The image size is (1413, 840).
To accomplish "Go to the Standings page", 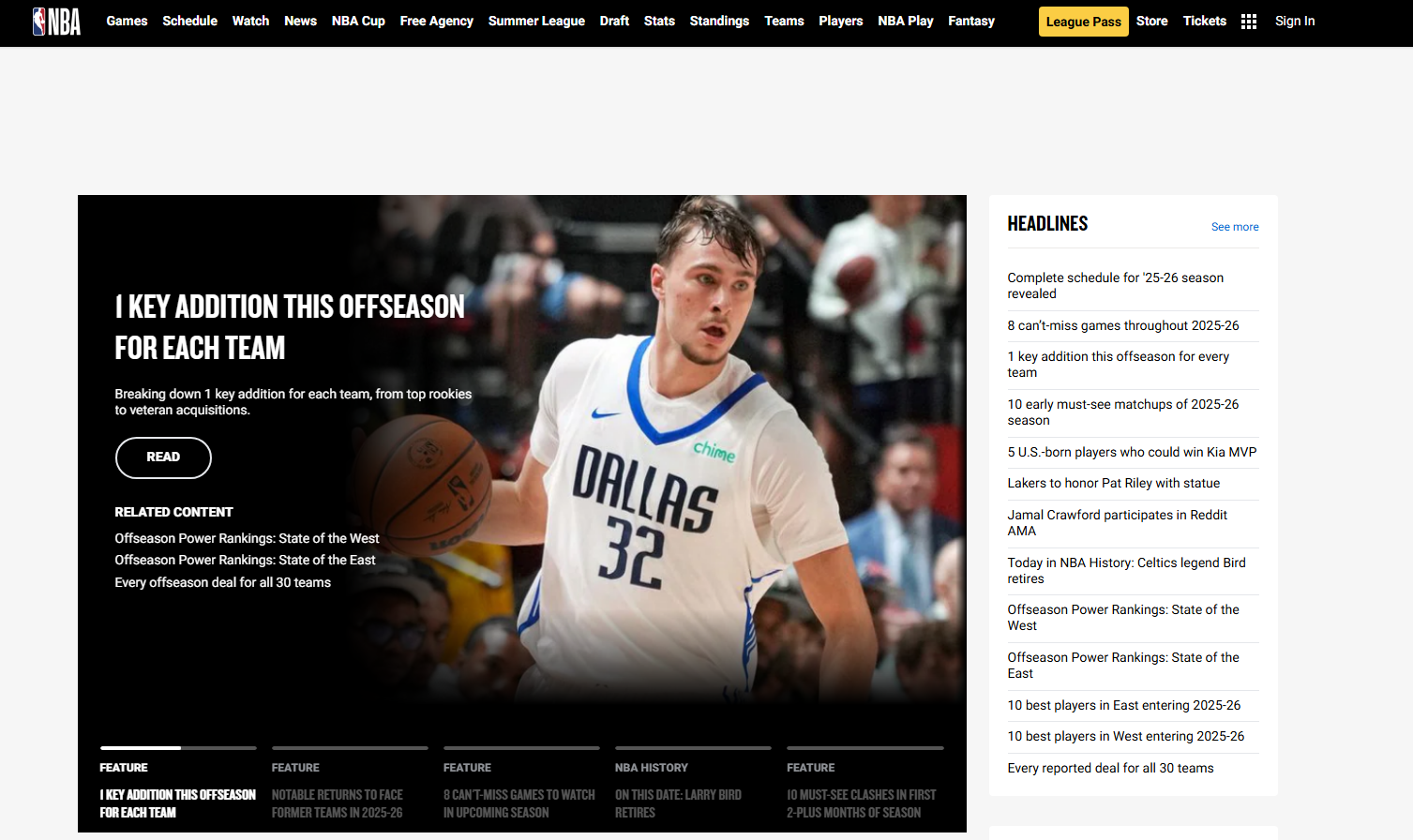I will pos(719,21).
